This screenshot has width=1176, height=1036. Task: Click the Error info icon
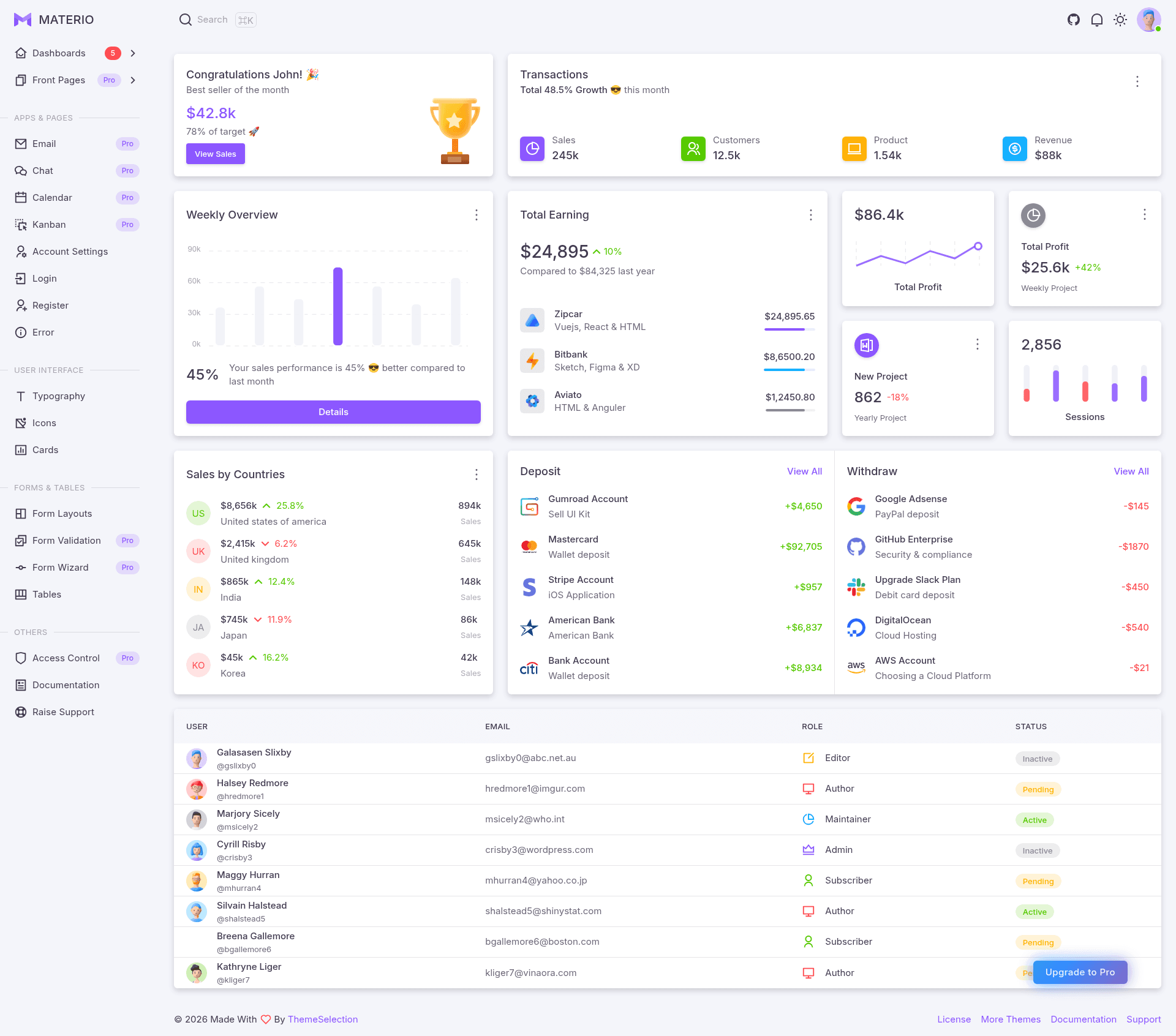coord(21,332)
